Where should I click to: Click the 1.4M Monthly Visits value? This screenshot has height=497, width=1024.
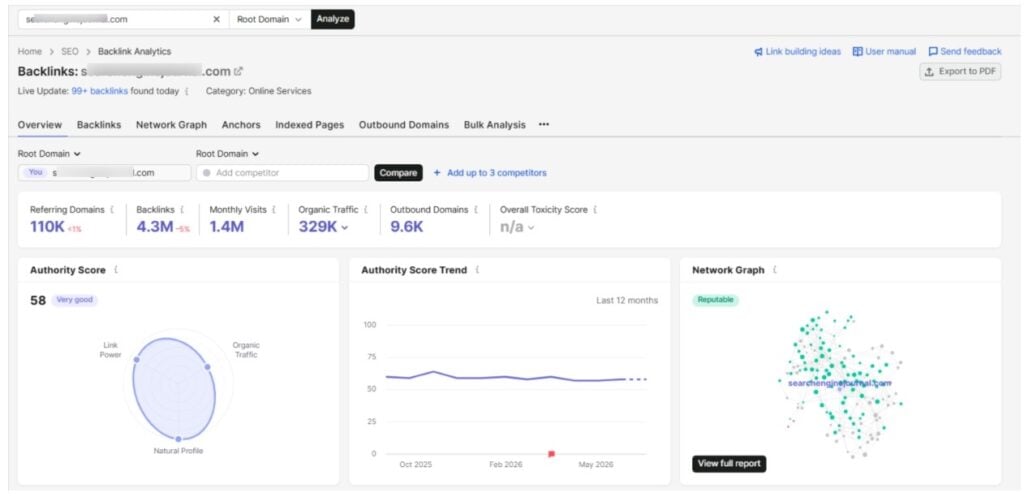click(227, 227)
